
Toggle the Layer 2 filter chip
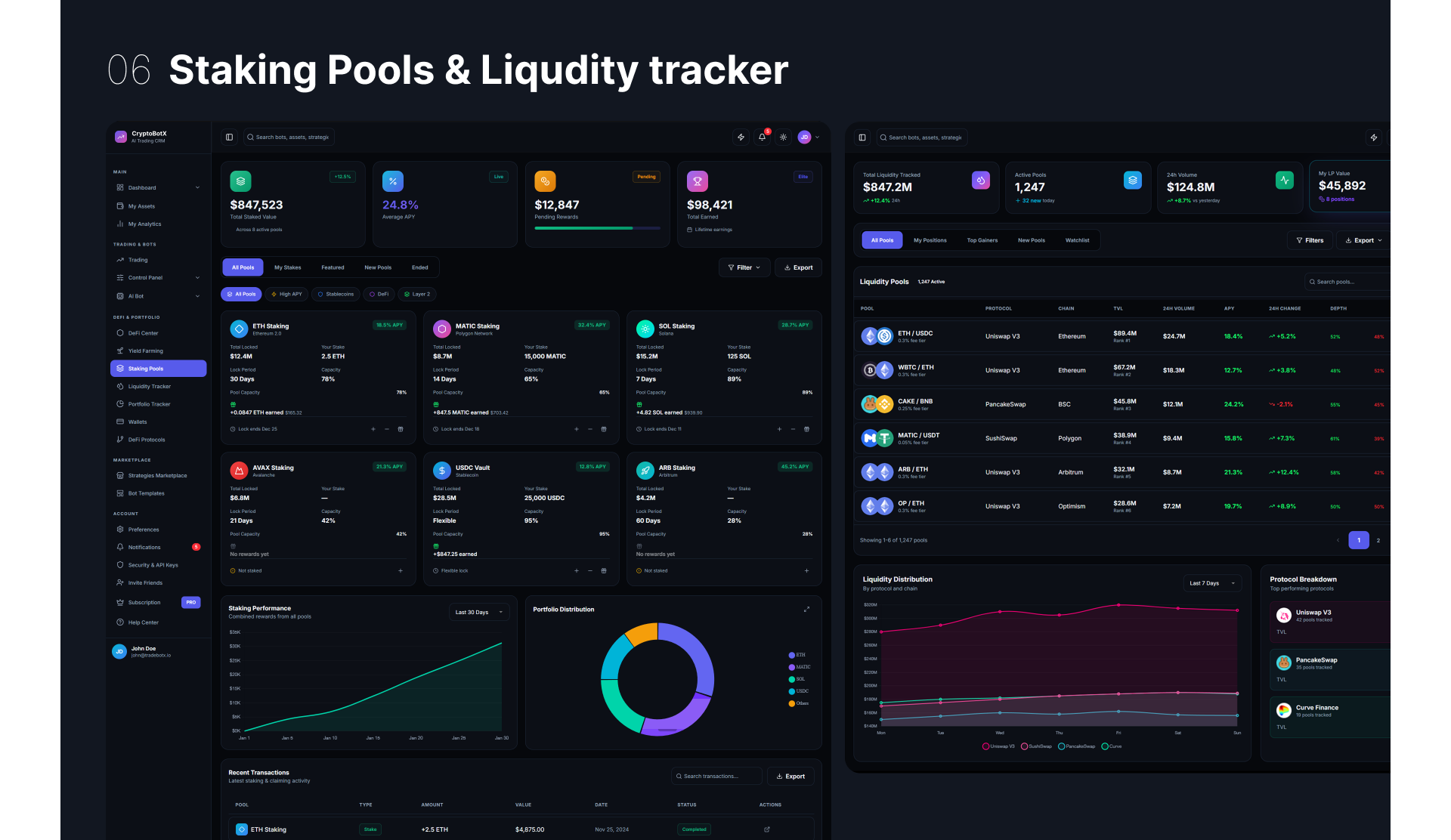[417, 295]
